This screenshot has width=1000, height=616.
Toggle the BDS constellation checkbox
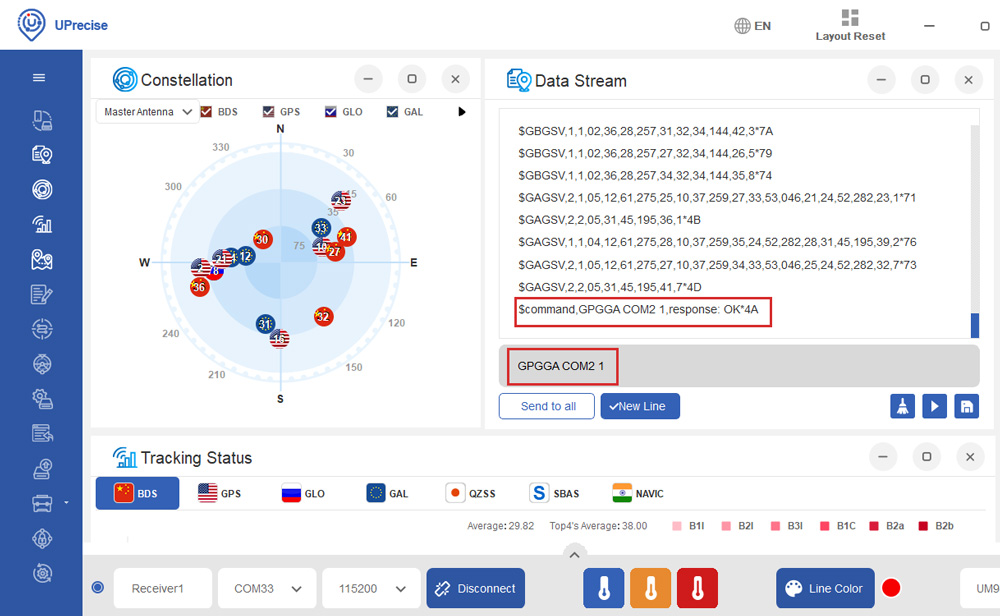coord(207,112)
